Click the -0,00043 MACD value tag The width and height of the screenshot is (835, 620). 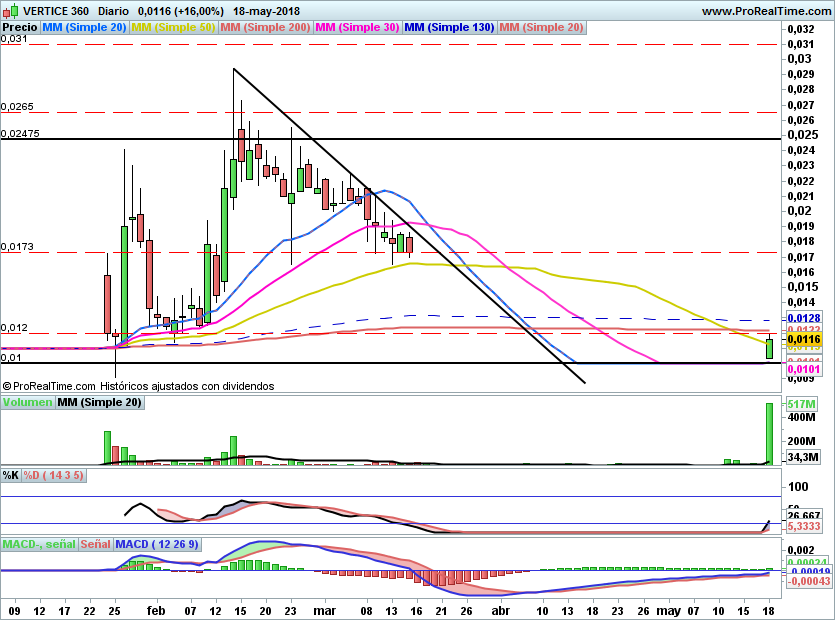coord(808,581)
